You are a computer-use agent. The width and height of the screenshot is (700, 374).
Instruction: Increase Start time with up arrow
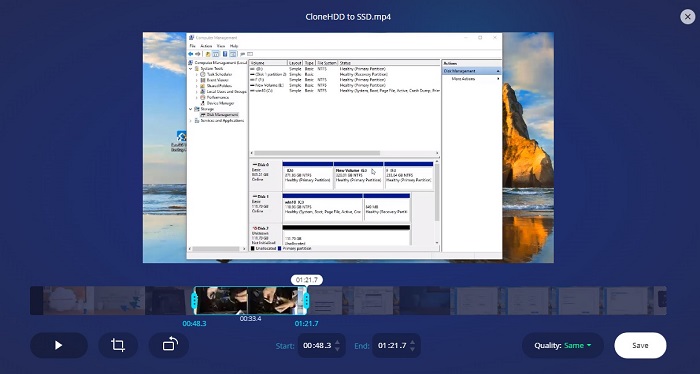pyautogui.click(x=338, y=342)
